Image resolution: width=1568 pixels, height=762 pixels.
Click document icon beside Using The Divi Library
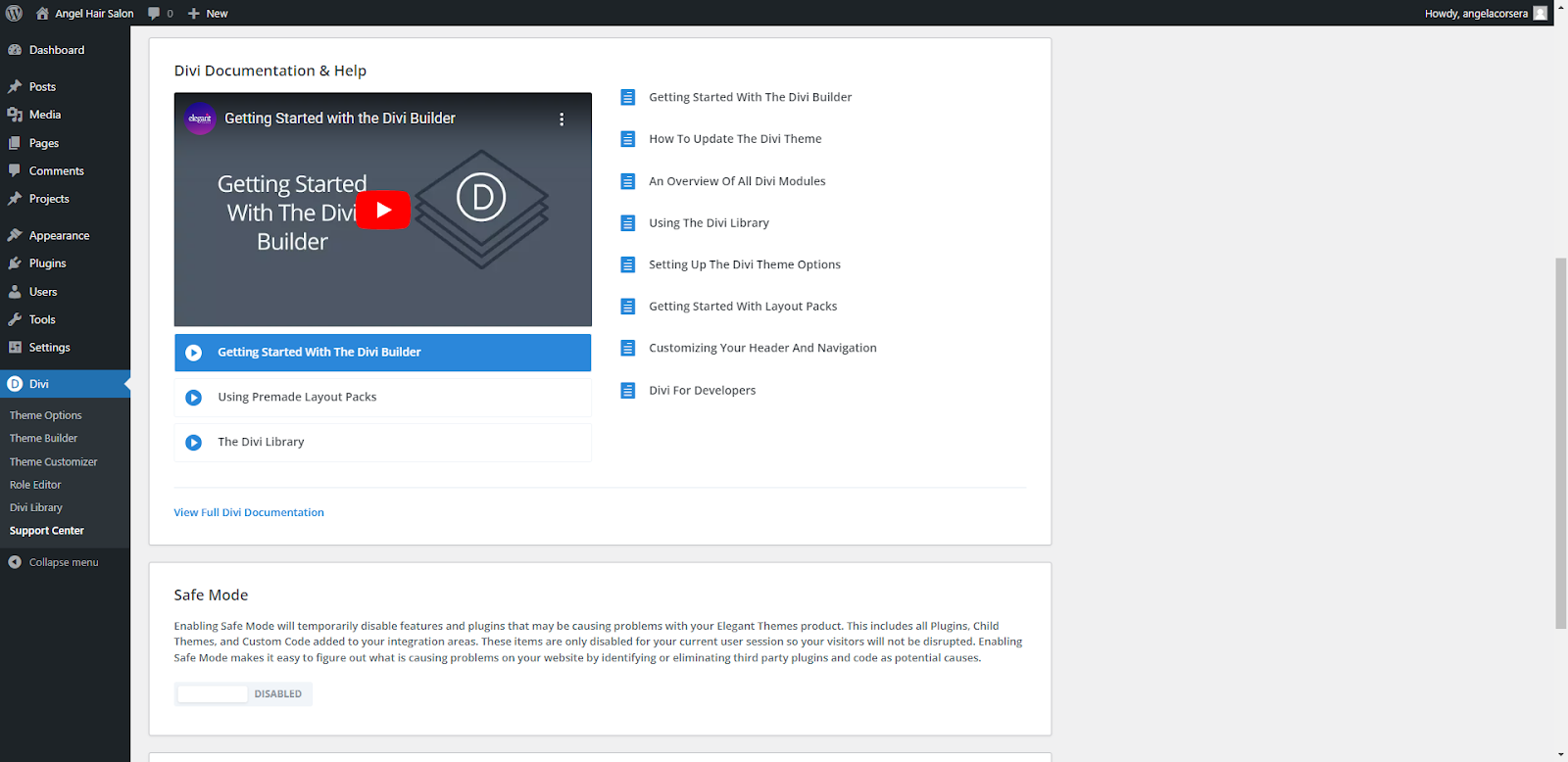point(628,223)
